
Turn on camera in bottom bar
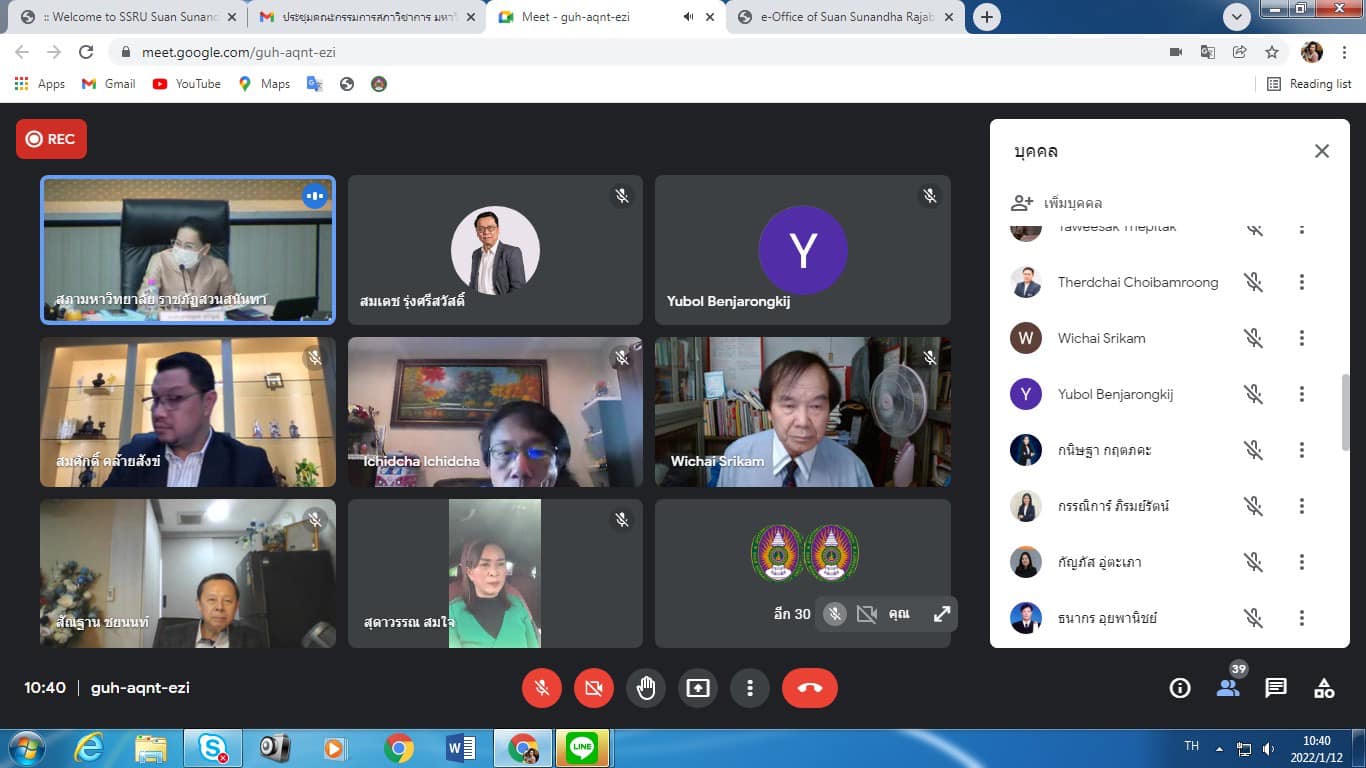pyautogui.click(x=594, y=688)
